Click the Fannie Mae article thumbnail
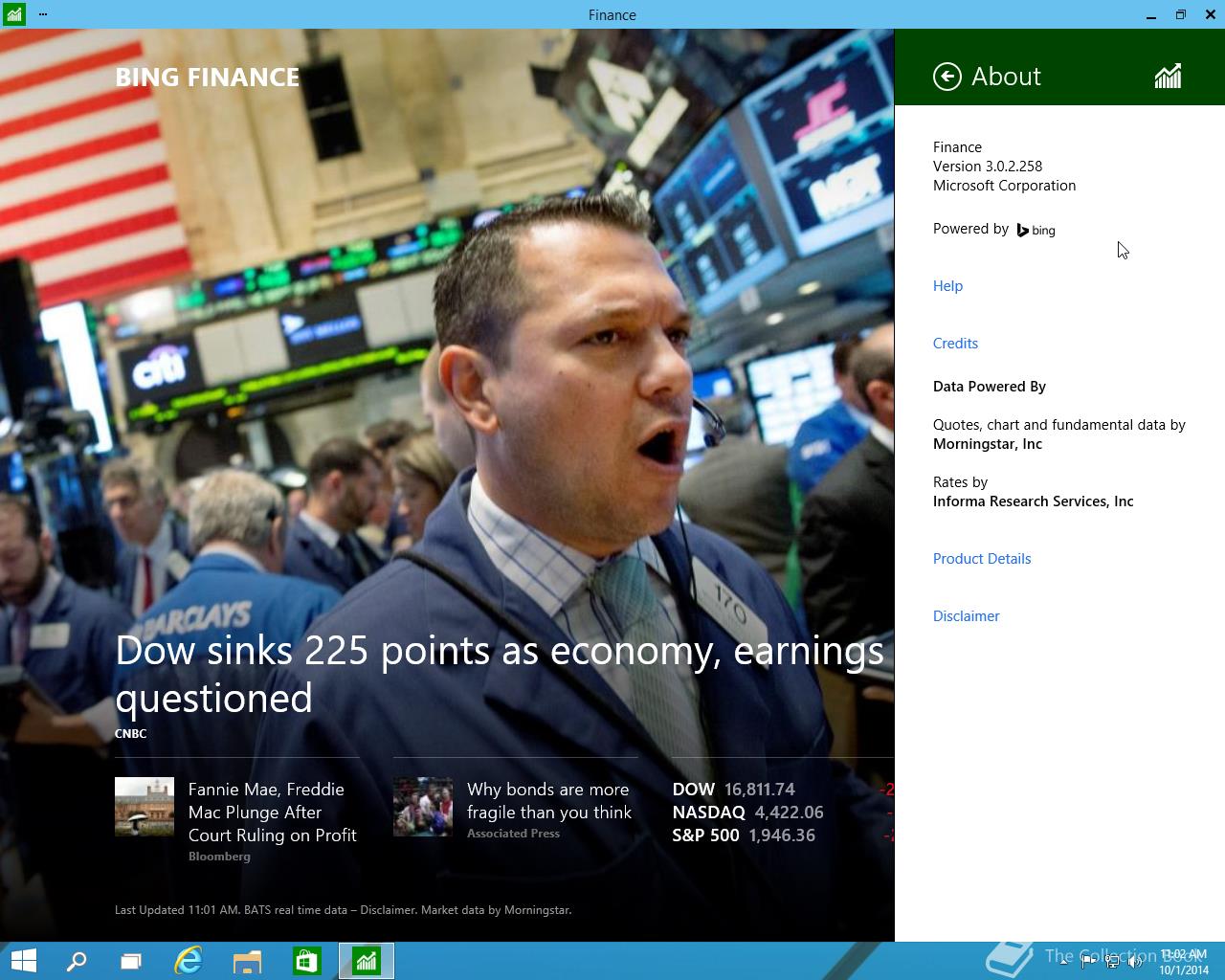 (145, 807)
